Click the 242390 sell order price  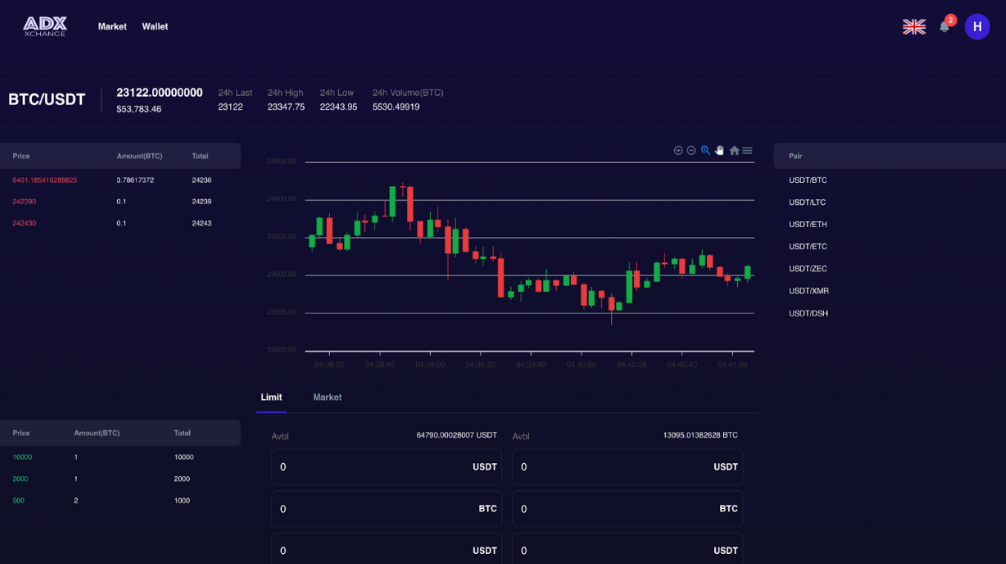click(25, 201)
